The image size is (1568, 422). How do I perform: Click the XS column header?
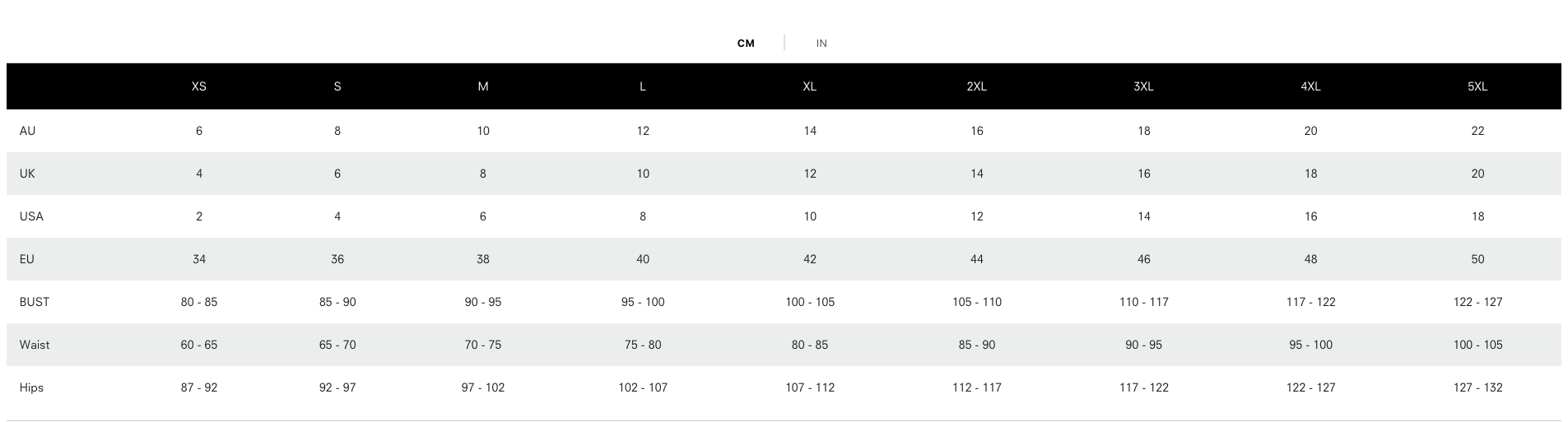click(x=199, y=86)
